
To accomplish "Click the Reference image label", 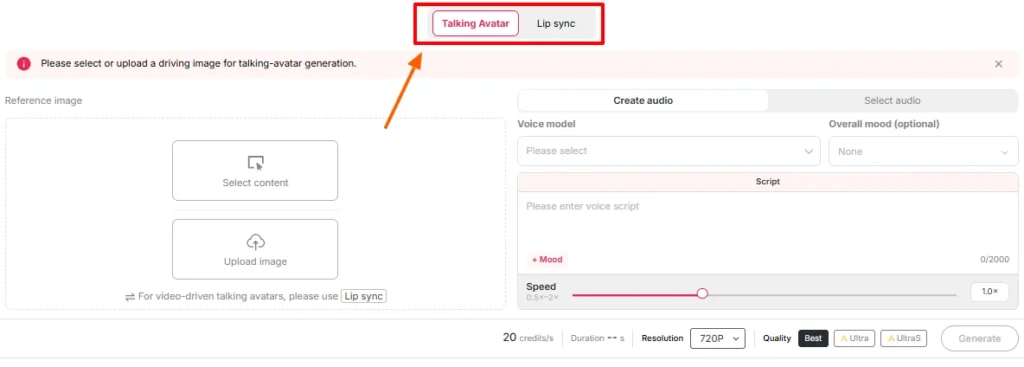I will 43,101.
